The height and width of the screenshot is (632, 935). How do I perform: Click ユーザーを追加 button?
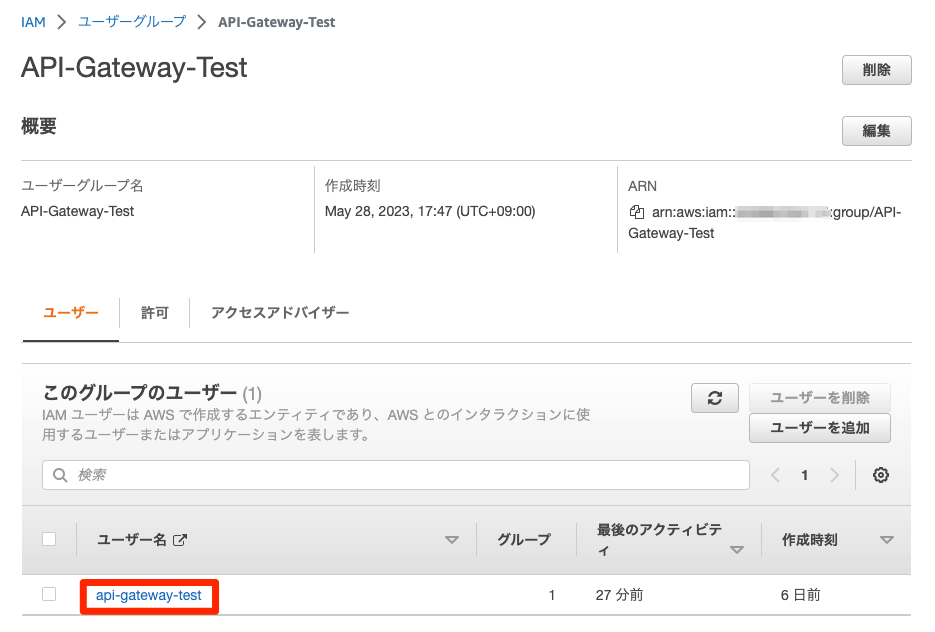(819, 428)
